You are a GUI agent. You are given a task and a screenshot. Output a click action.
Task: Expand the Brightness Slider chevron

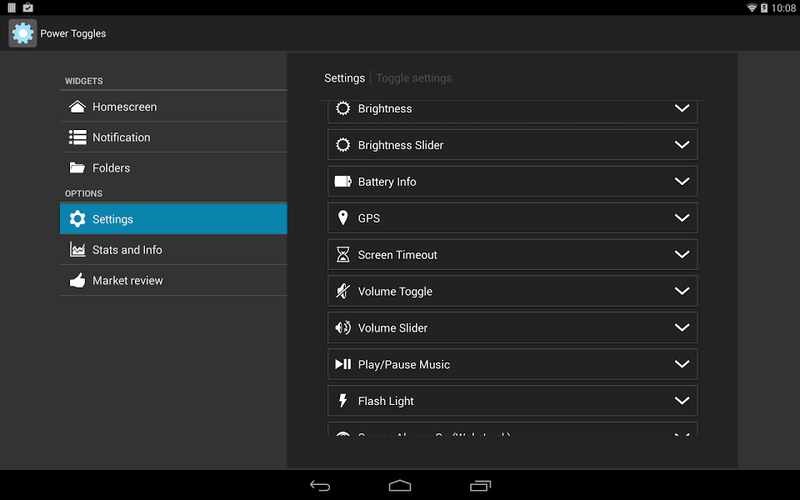click(x=682, y=145)
